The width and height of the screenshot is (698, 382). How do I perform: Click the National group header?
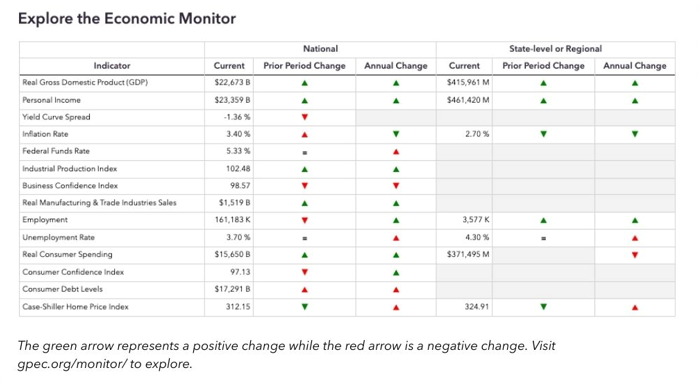pyautogui.click(x=321, y=49)
